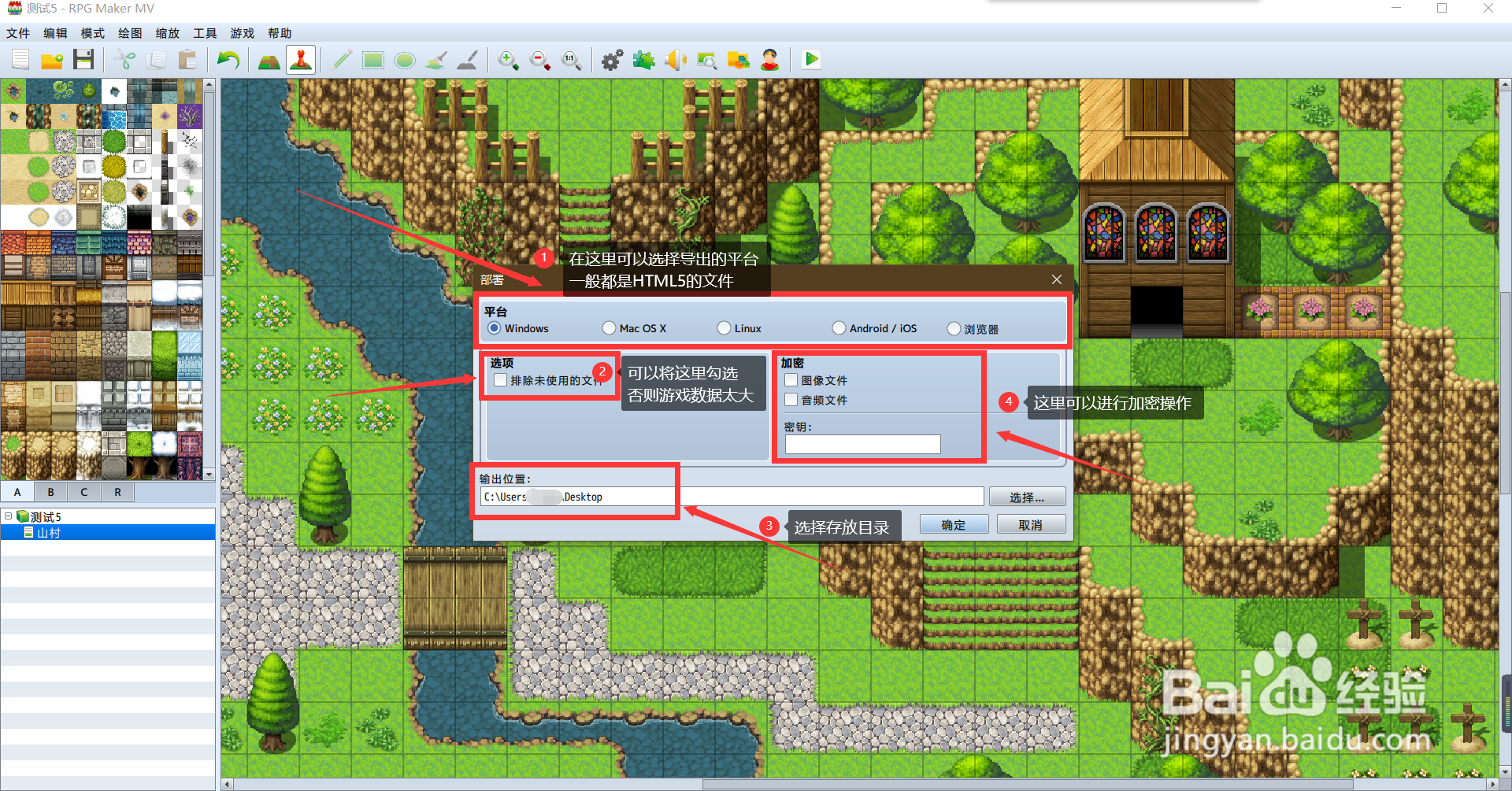Image resolution: width=1512 pixels, height=791 pixels.
Task: Check the 音频文件 encryption box
Action: click(x=791, y=400)
